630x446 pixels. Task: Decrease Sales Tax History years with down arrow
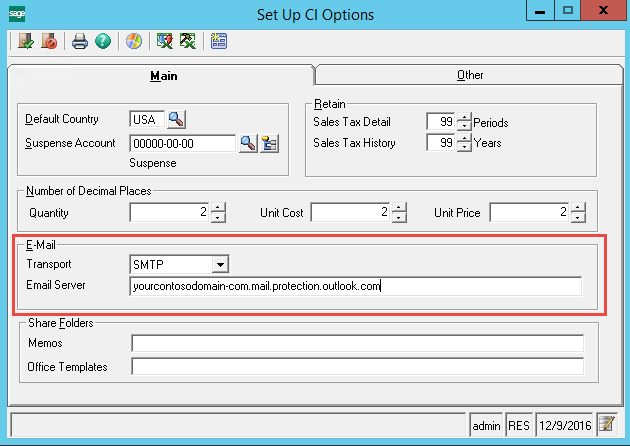463,148
